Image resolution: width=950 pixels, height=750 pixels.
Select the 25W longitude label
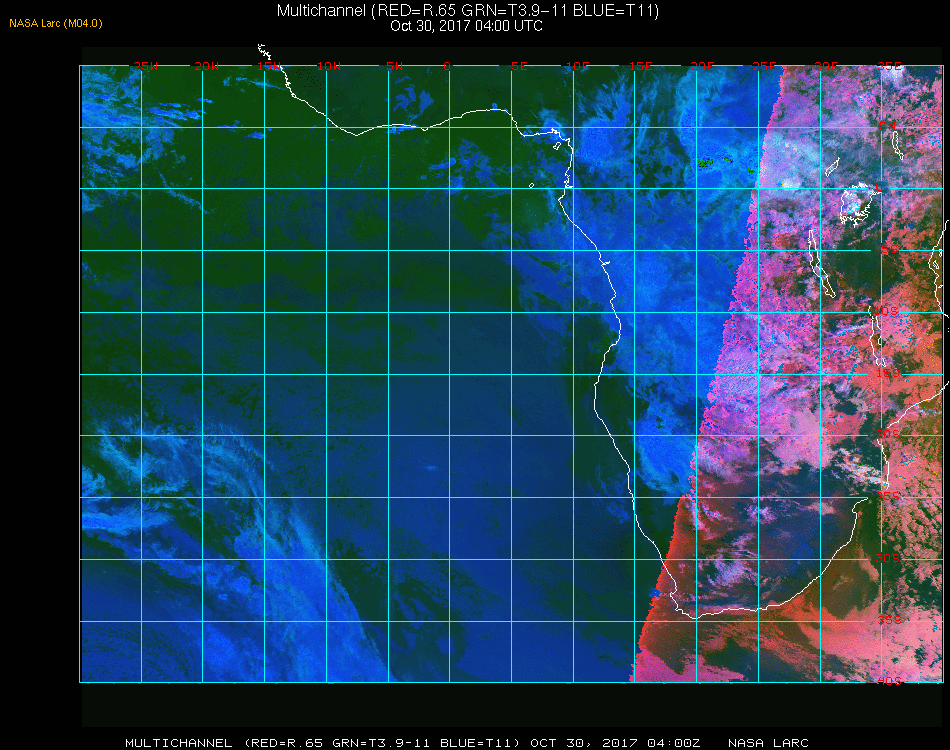coord(145,66)
